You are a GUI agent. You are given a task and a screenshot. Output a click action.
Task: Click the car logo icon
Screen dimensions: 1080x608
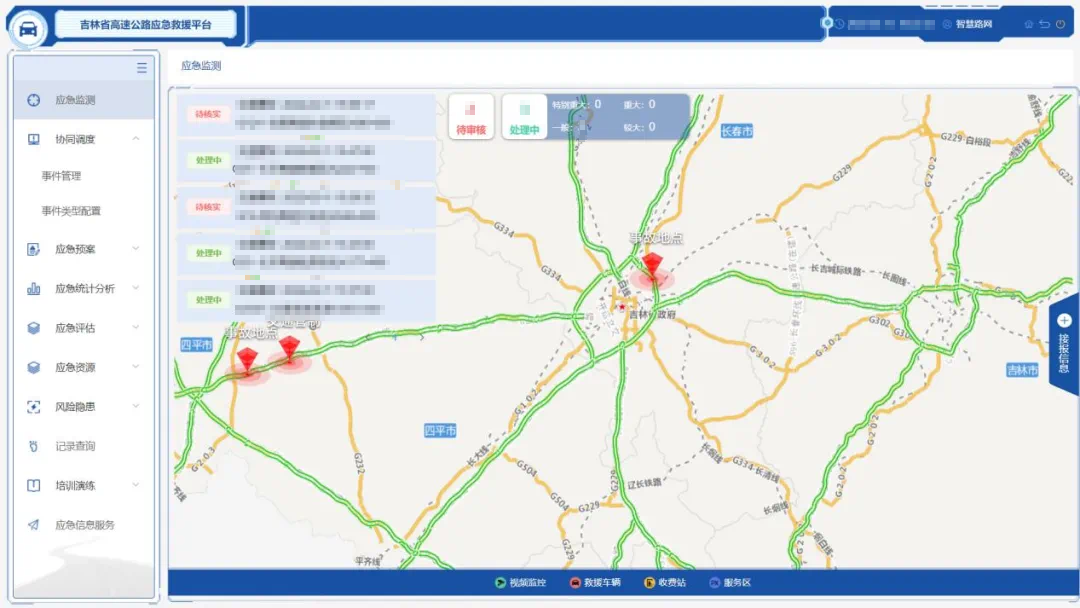[28, 28]
